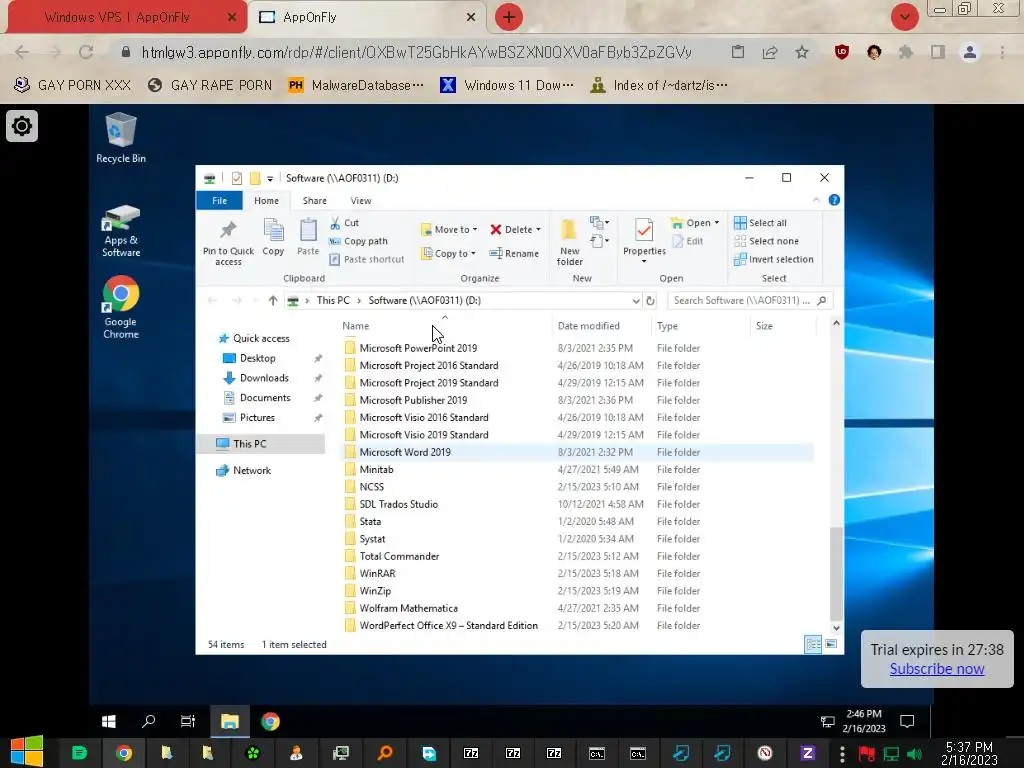Go up one folder level
This screenshot has height=768, width=1024.
(273, 300)
